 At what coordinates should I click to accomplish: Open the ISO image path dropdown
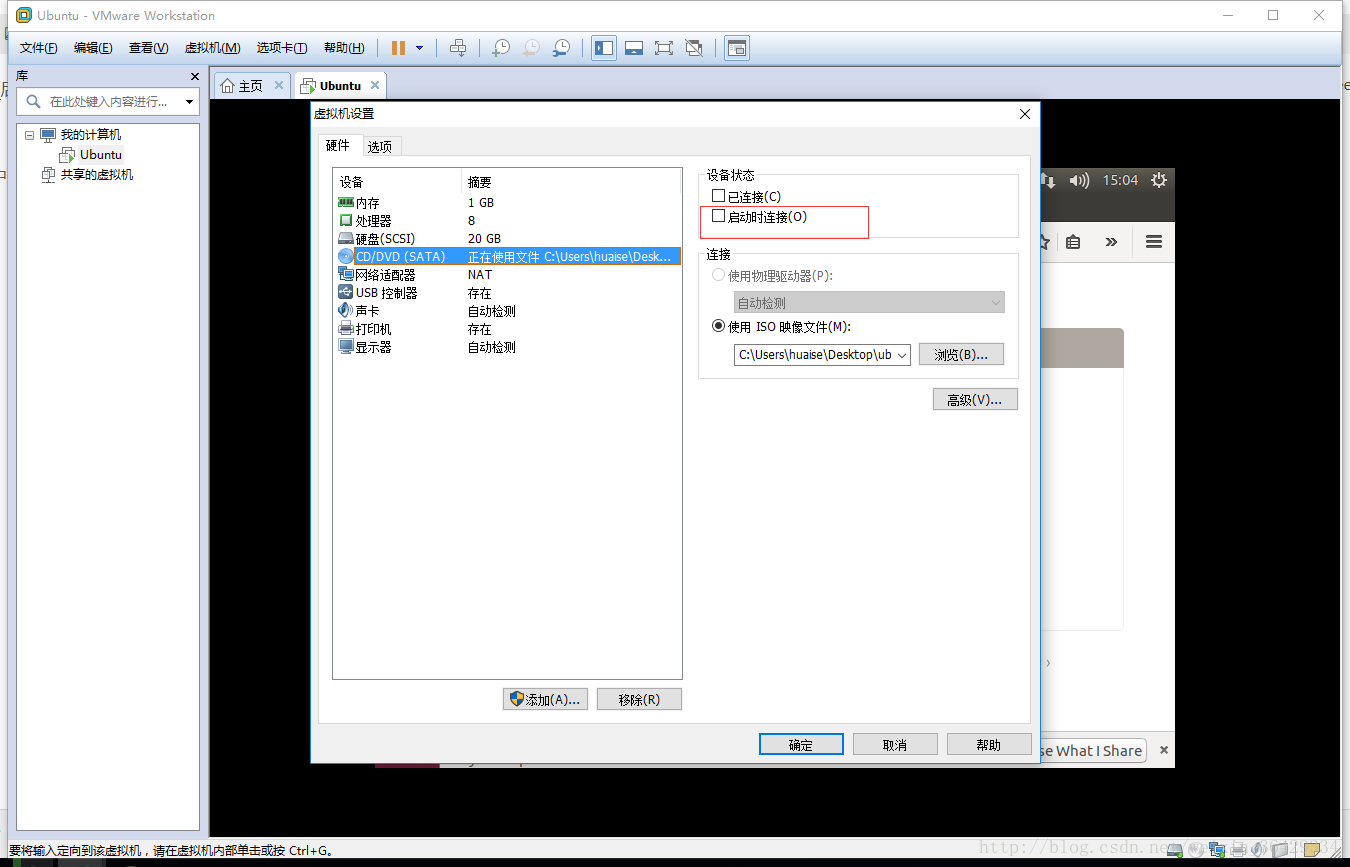pos(901,355)
